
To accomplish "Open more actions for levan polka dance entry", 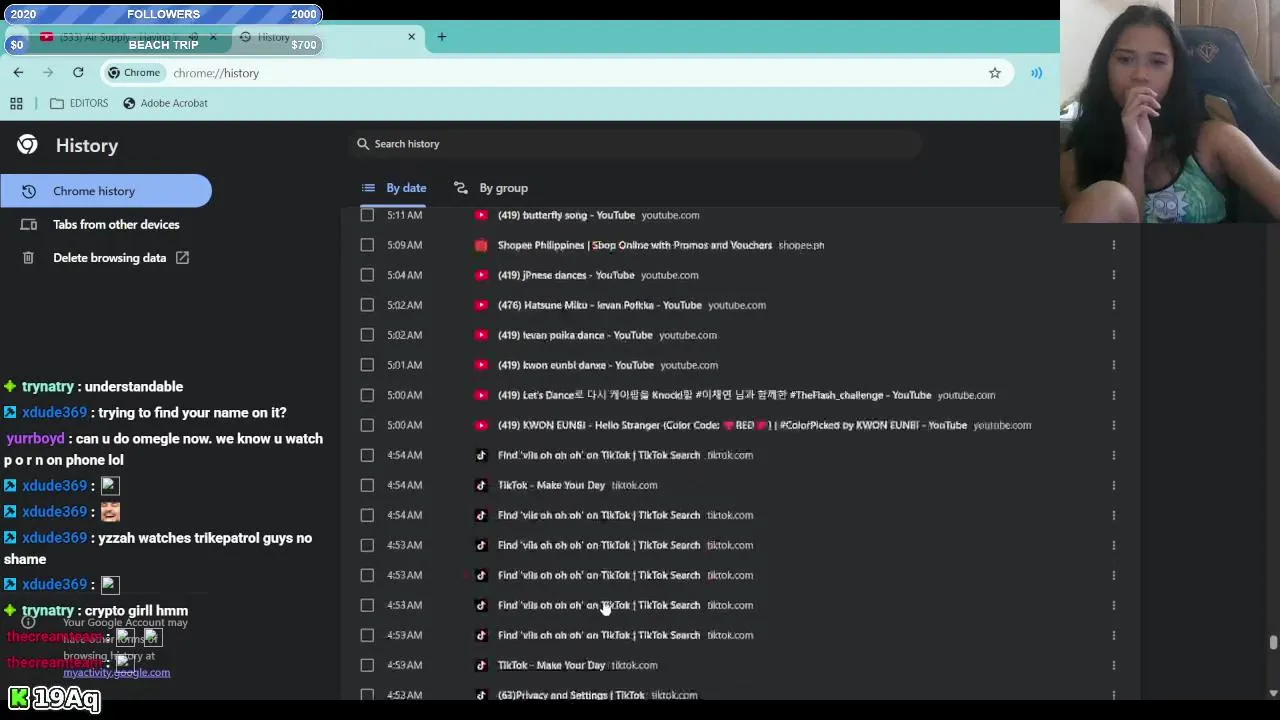I will [1113, 335].
